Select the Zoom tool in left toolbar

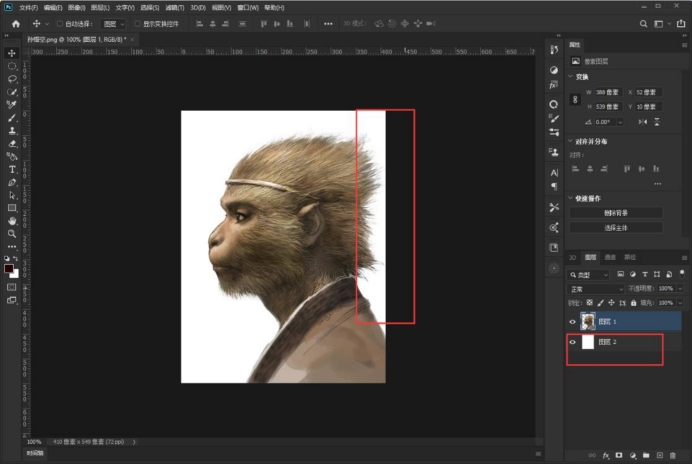12,234
